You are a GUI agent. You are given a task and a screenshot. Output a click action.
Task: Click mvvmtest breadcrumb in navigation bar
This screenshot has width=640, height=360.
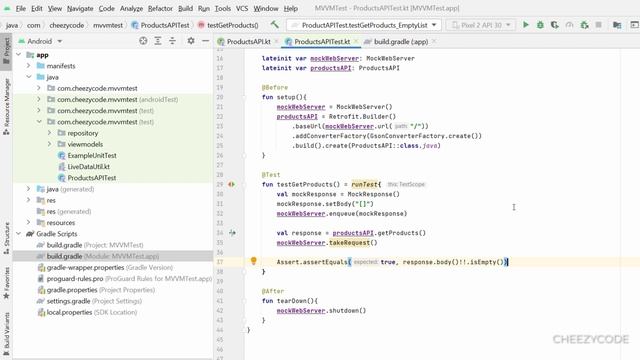pyautogui.click(x=108, y=25)
